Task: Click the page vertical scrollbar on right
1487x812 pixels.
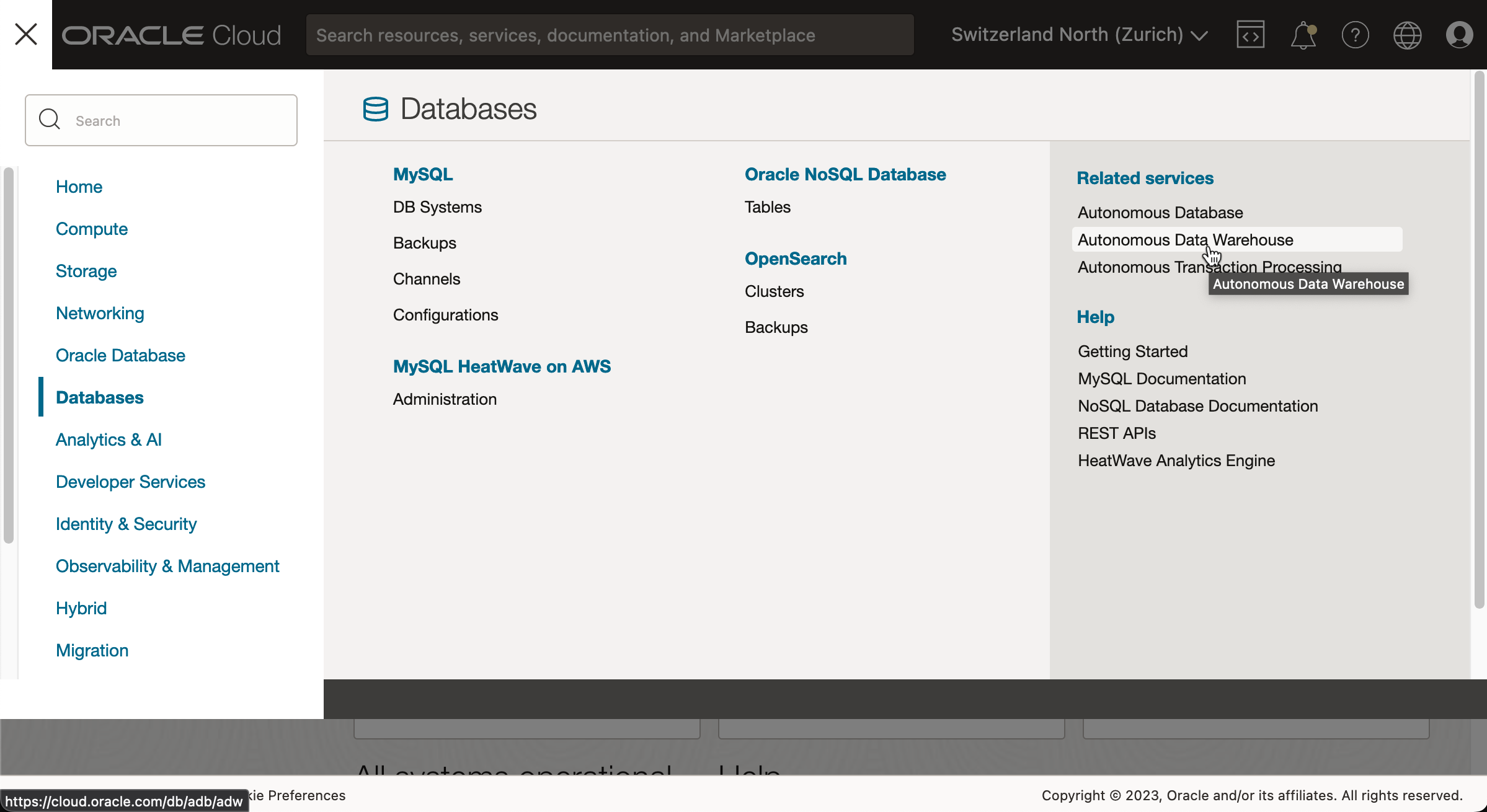Action: [1479, 340]
